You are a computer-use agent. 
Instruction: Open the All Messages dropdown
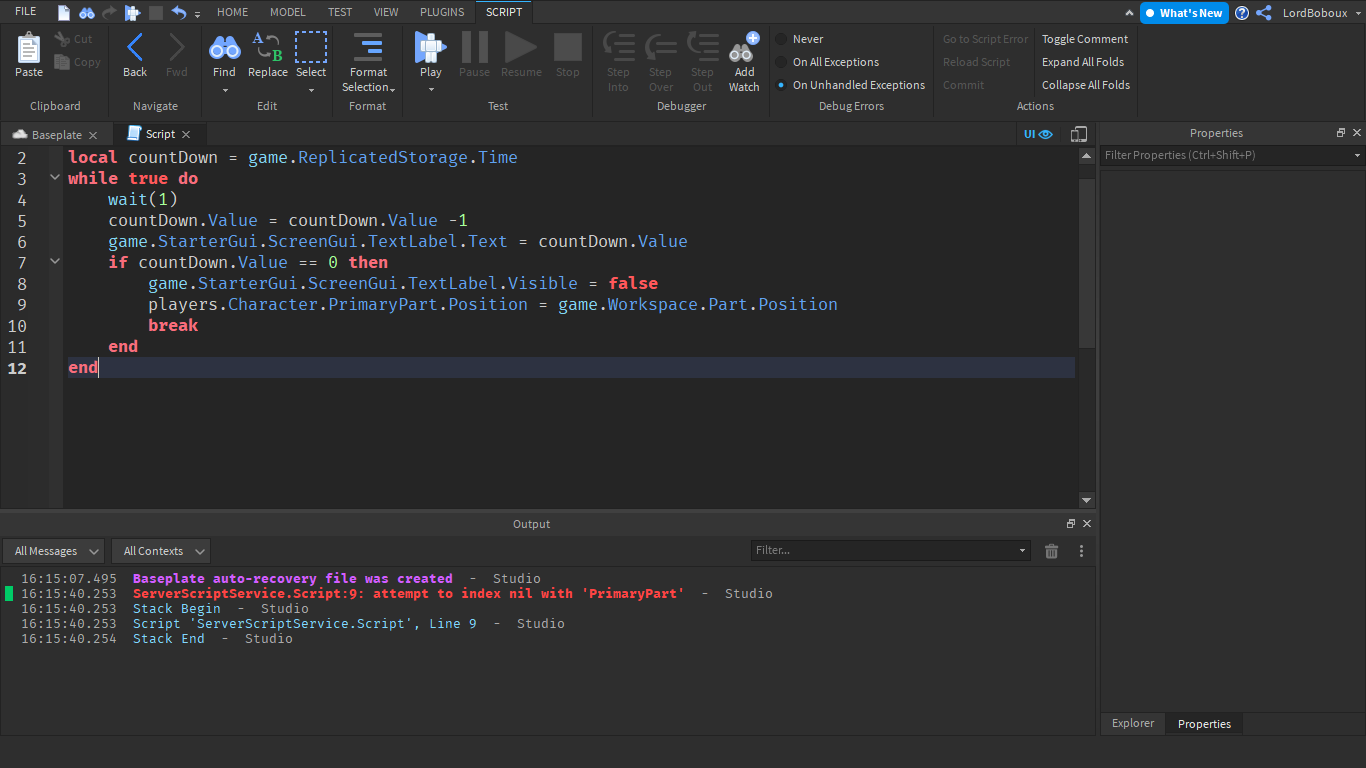click(x=53, y=551)
